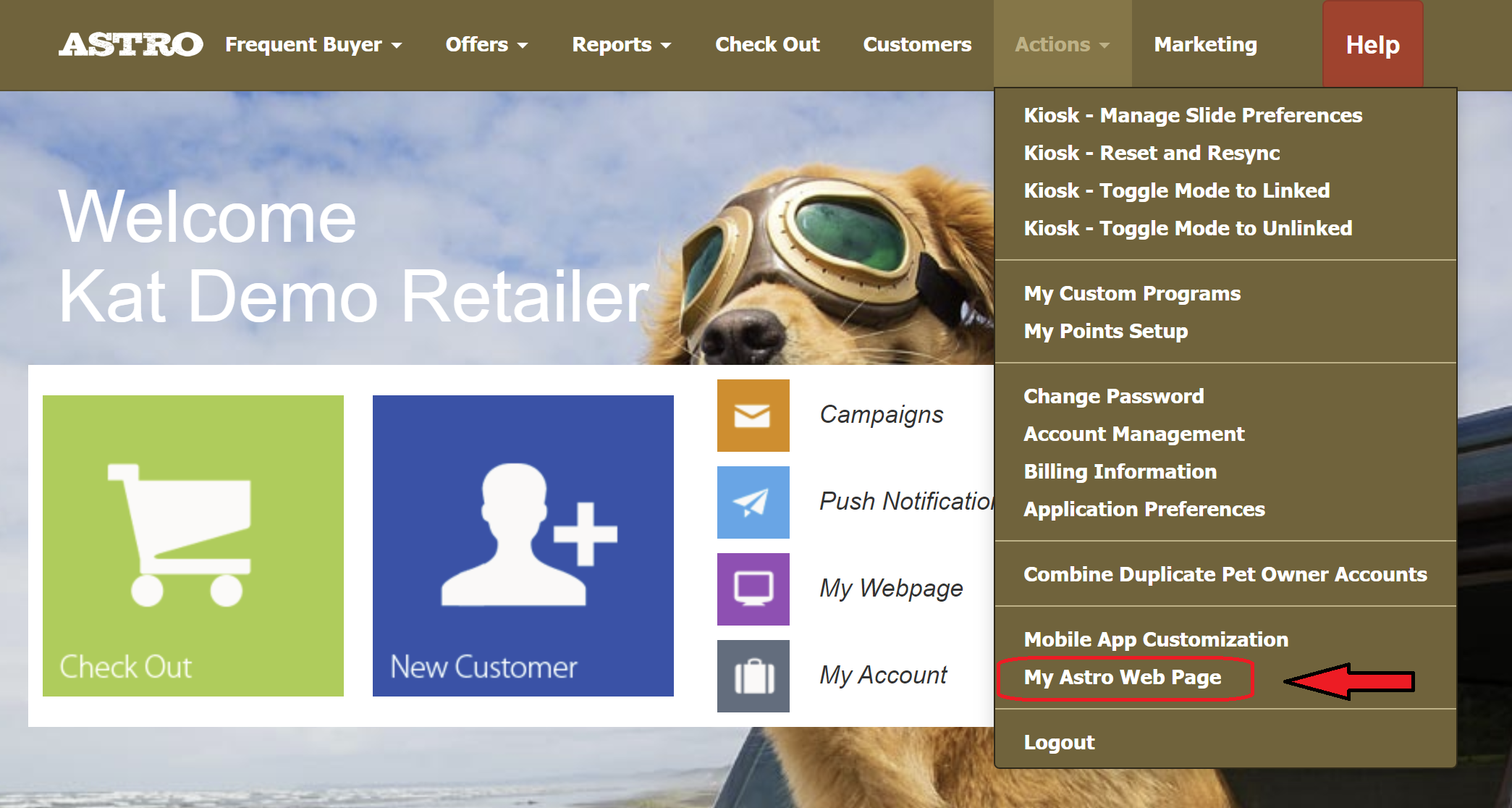Select My Astro Web Page option
This screenshot has height=808, width=1512.
[1122, 678]
